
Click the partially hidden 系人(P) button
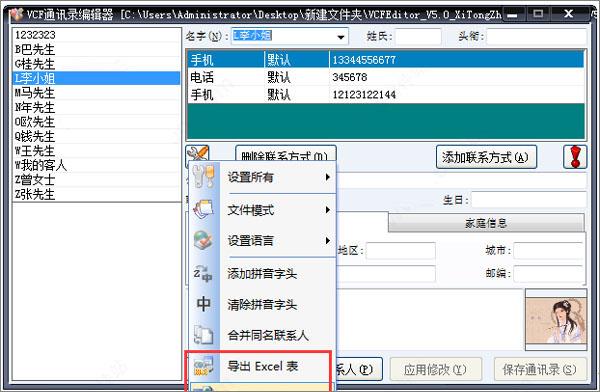click(359, 369)
